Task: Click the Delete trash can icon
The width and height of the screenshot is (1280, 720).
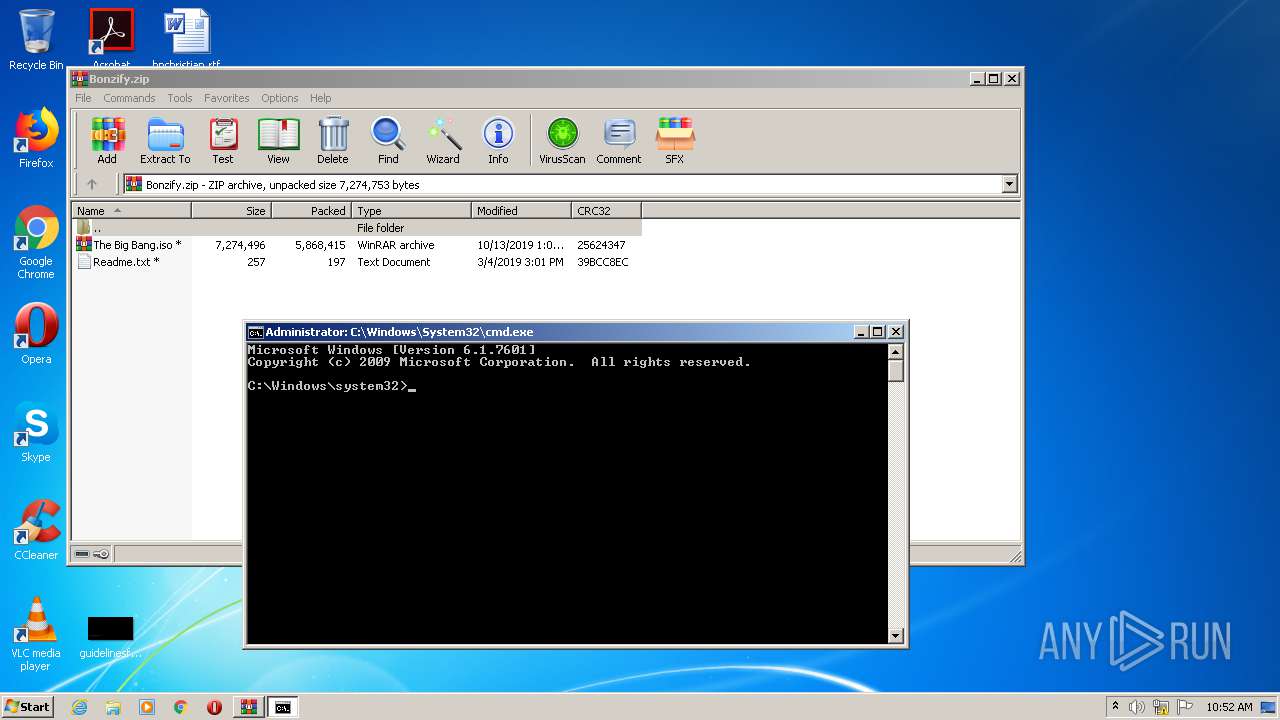Action: pyautogui.click(x=333, y=140)
